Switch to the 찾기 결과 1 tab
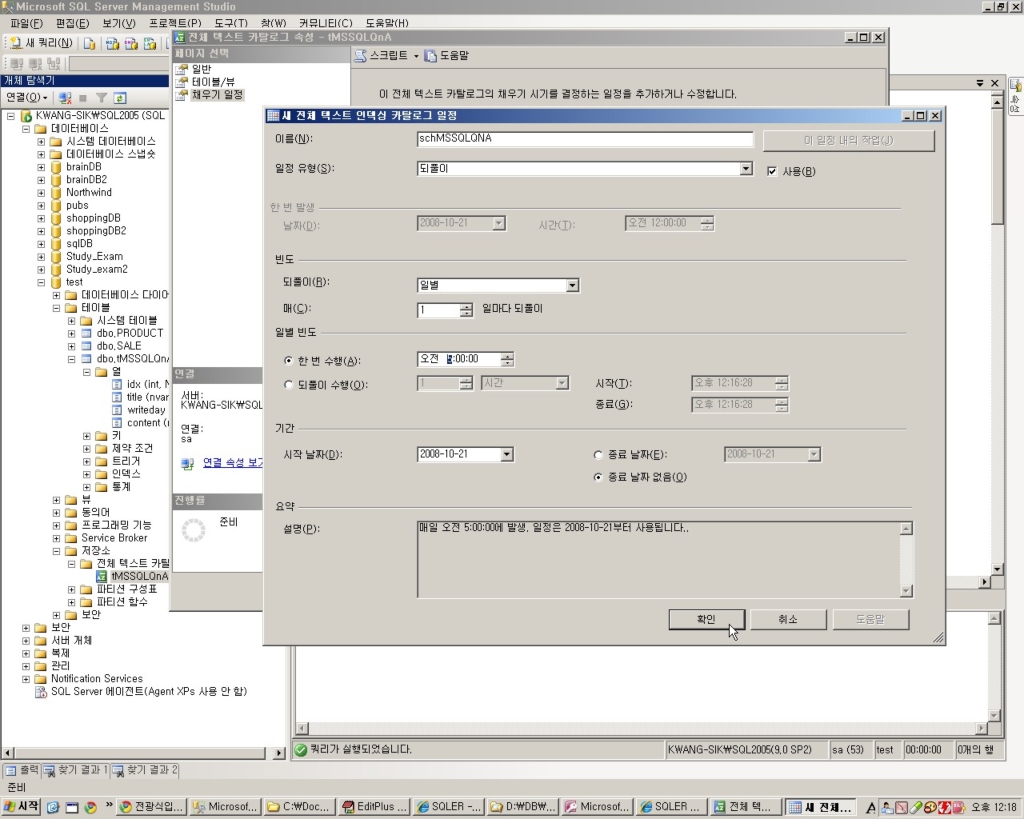The height and width of the screenshot is (819, 1024). click(x=76, y=770)
